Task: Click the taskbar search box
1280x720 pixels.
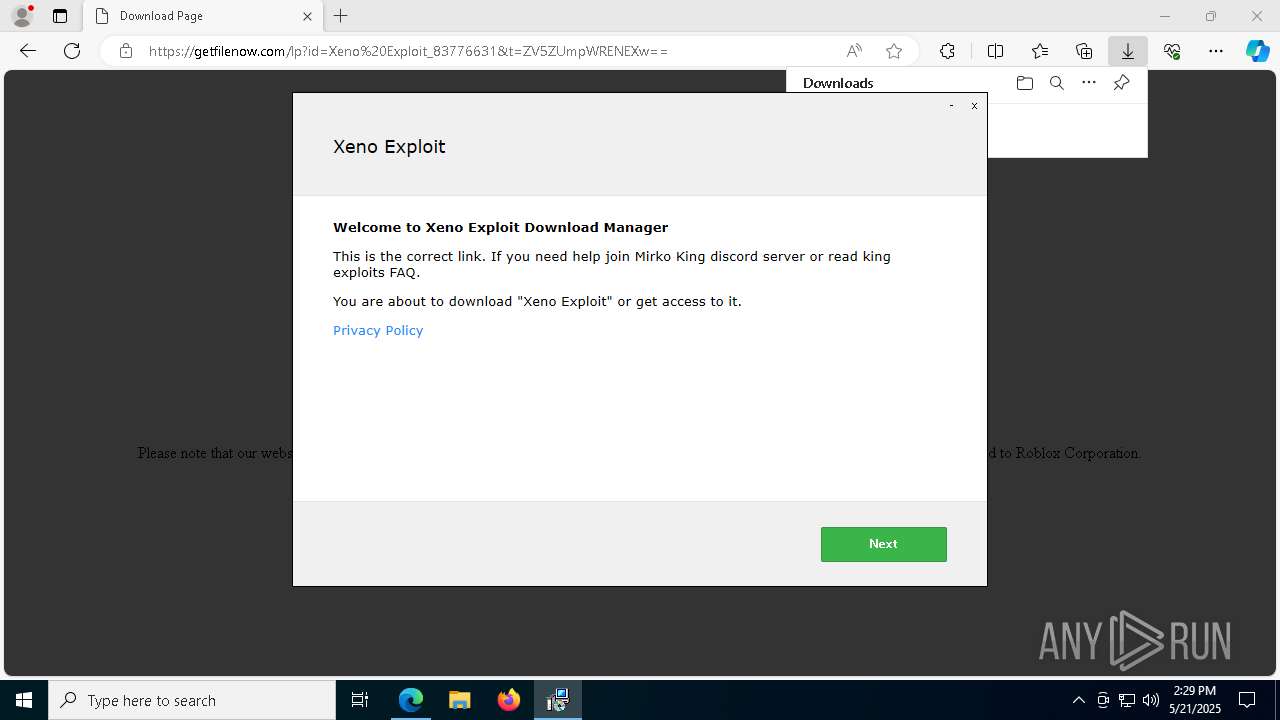Action: [192, 700]
